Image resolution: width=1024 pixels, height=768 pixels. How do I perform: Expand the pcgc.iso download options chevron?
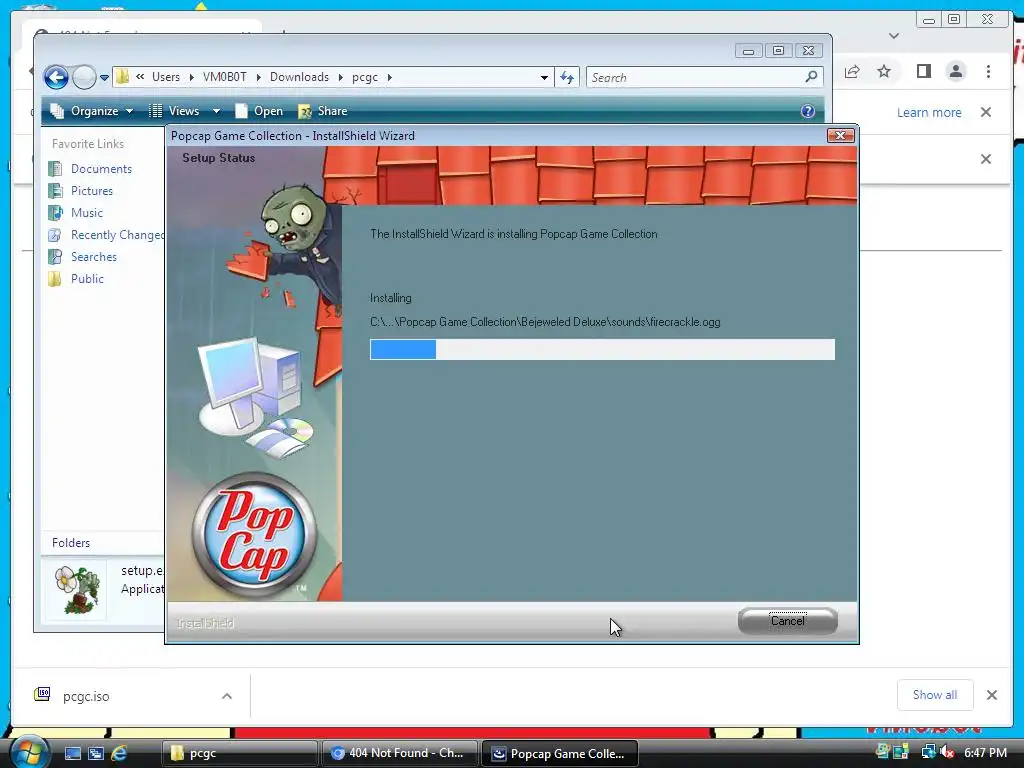point(227,696)
